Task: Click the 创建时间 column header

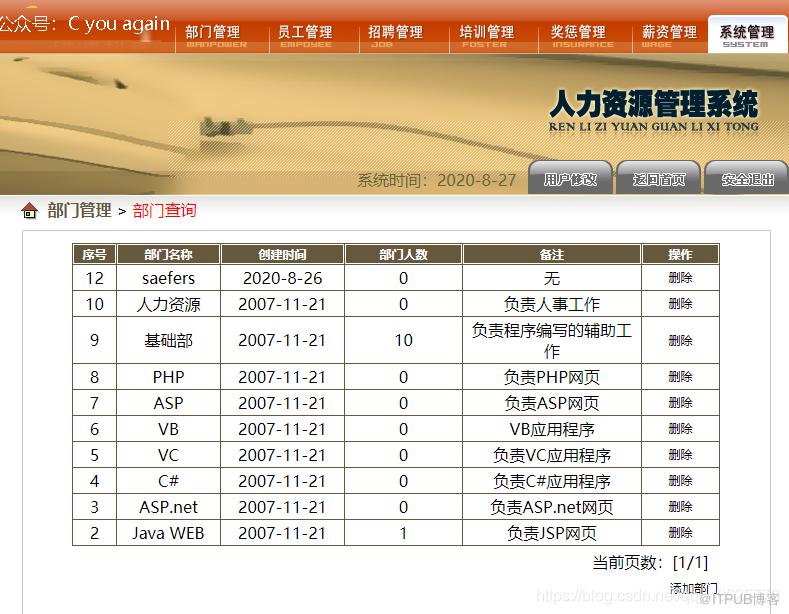Action: 282,254
